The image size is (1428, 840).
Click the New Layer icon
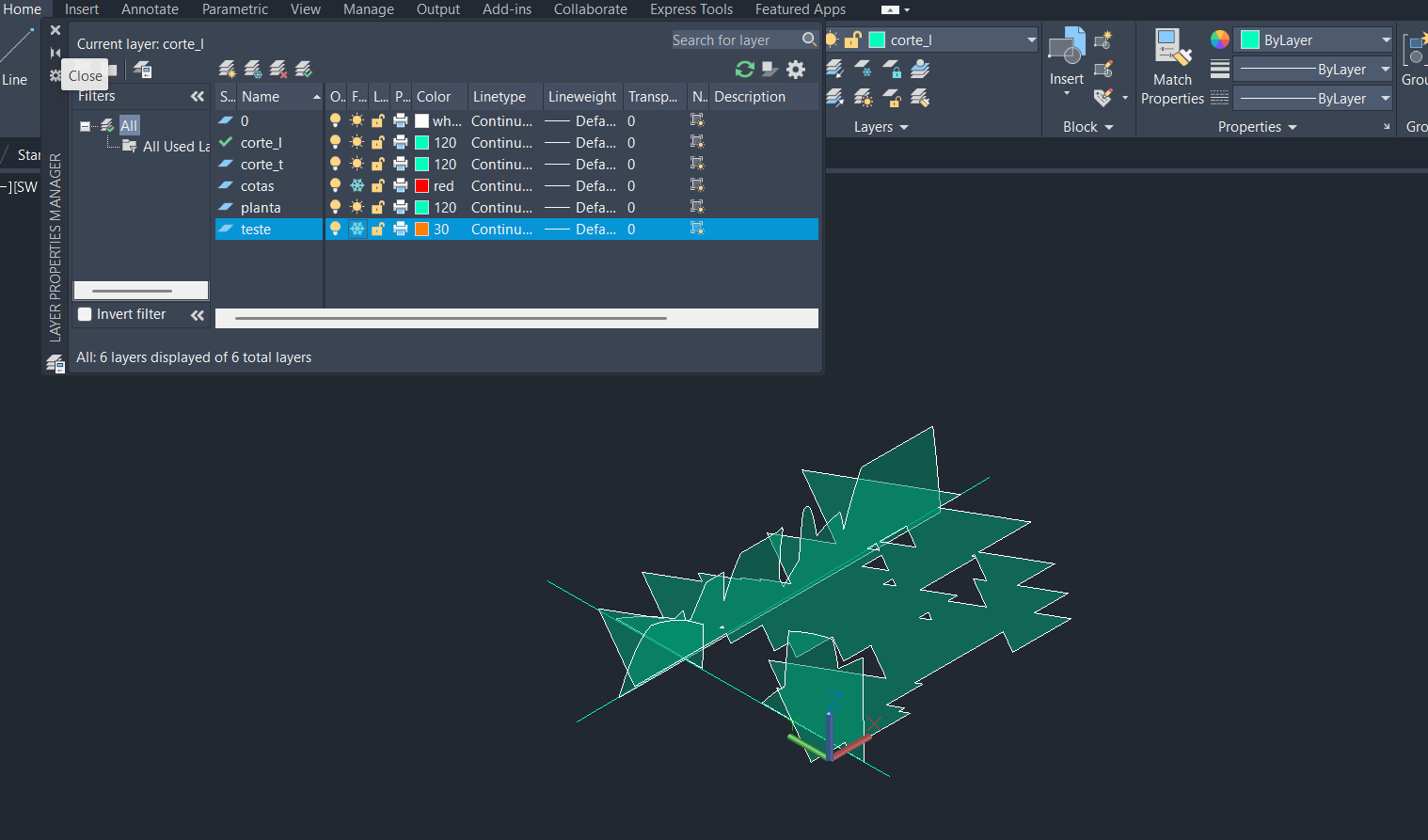pyautogui.click(x=227, y=69)
